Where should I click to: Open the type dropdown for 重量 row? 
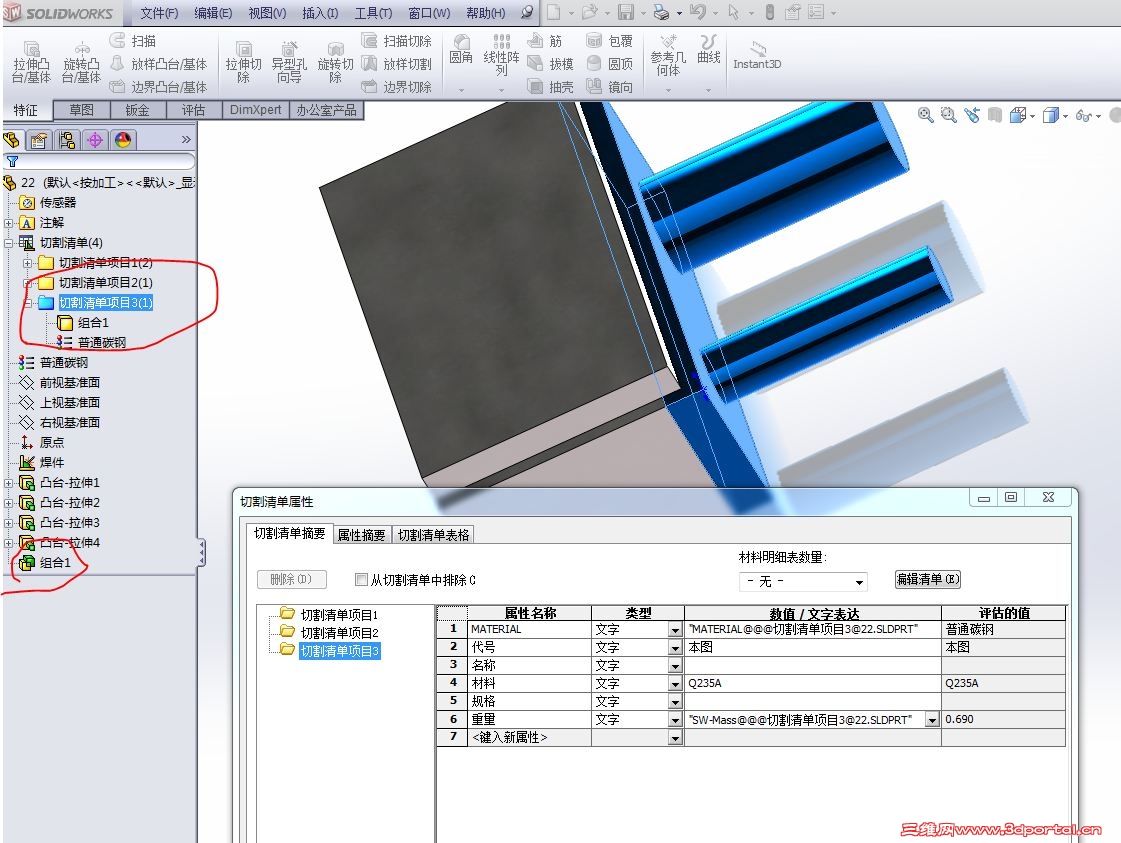pyautogui.click(x=675, y=719)
